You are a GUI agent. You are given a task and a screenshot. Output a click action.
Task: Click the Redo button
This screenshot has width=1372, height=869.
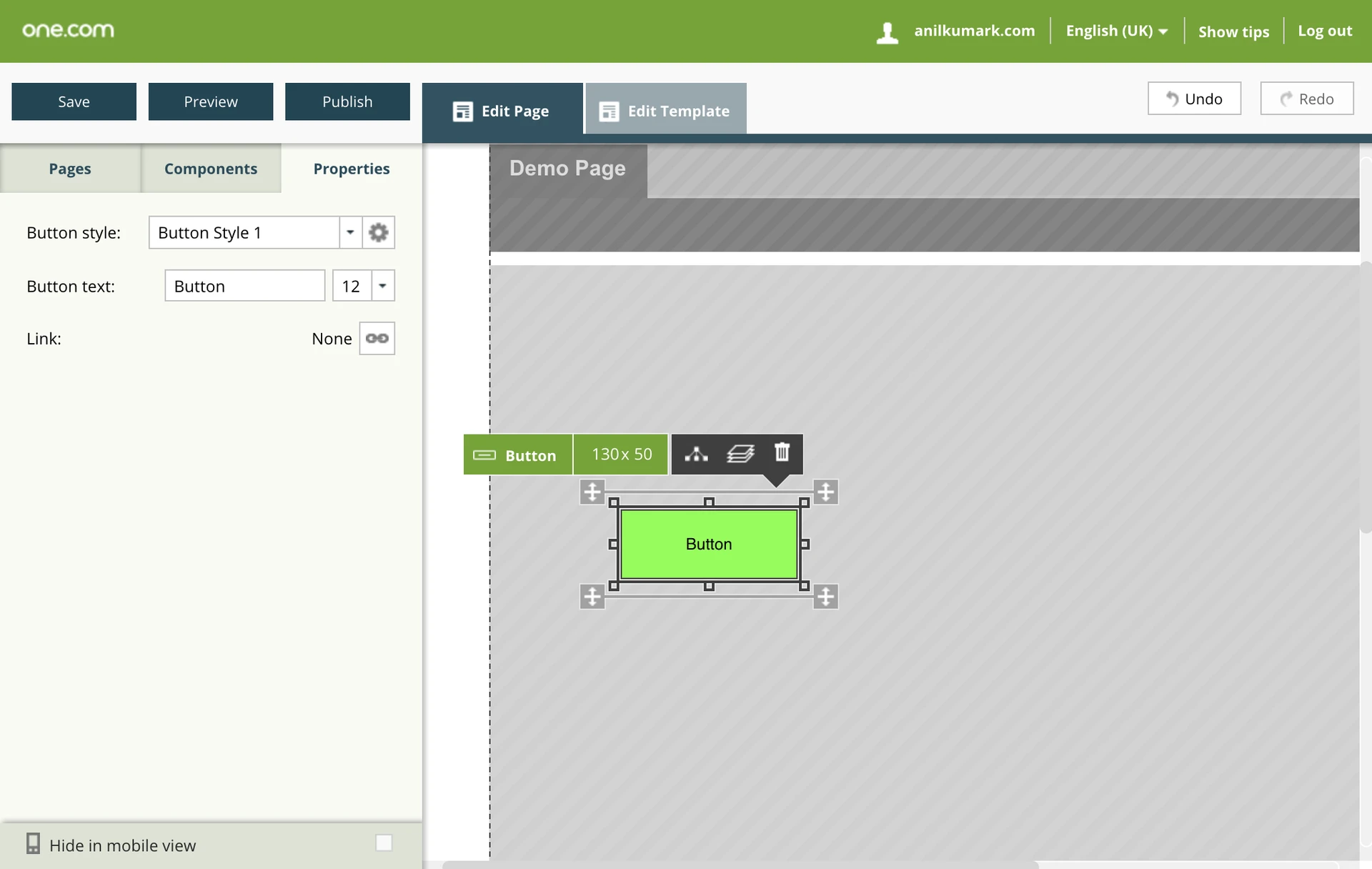(1307, 99)
